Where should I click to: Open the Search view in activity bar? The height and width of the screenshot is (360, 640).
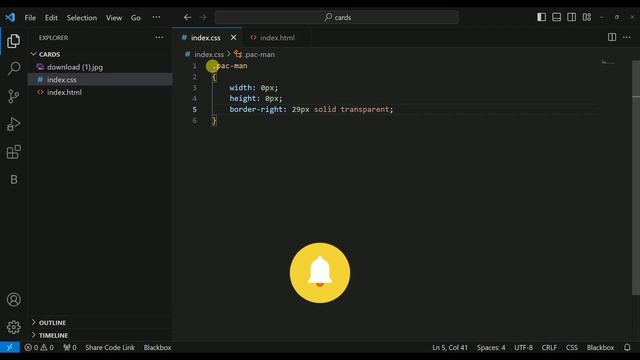point(13,68)
